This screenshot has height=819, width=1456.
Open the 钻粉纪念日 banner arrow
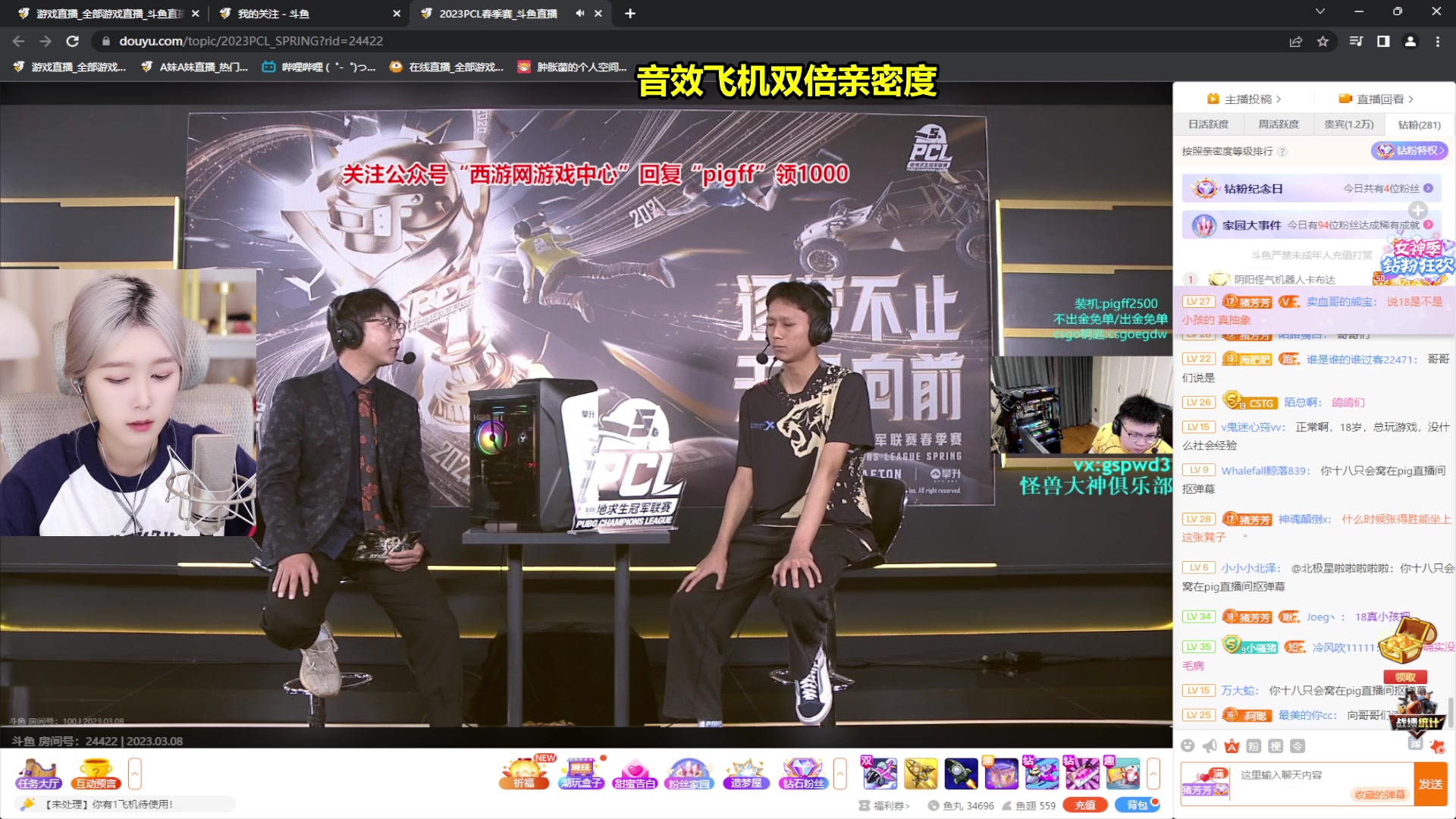pos(1428,188)
